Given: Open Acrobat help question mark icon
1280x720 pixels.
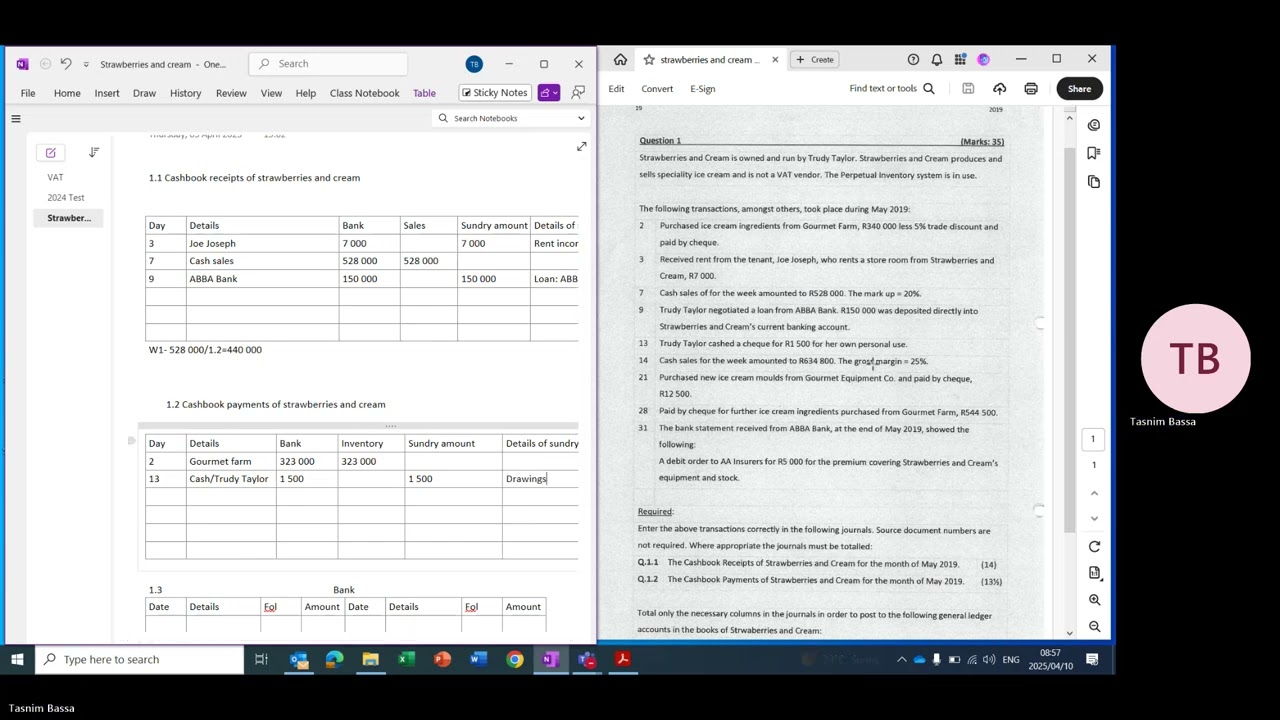Looking at the screenshot, I should (913, 60).
